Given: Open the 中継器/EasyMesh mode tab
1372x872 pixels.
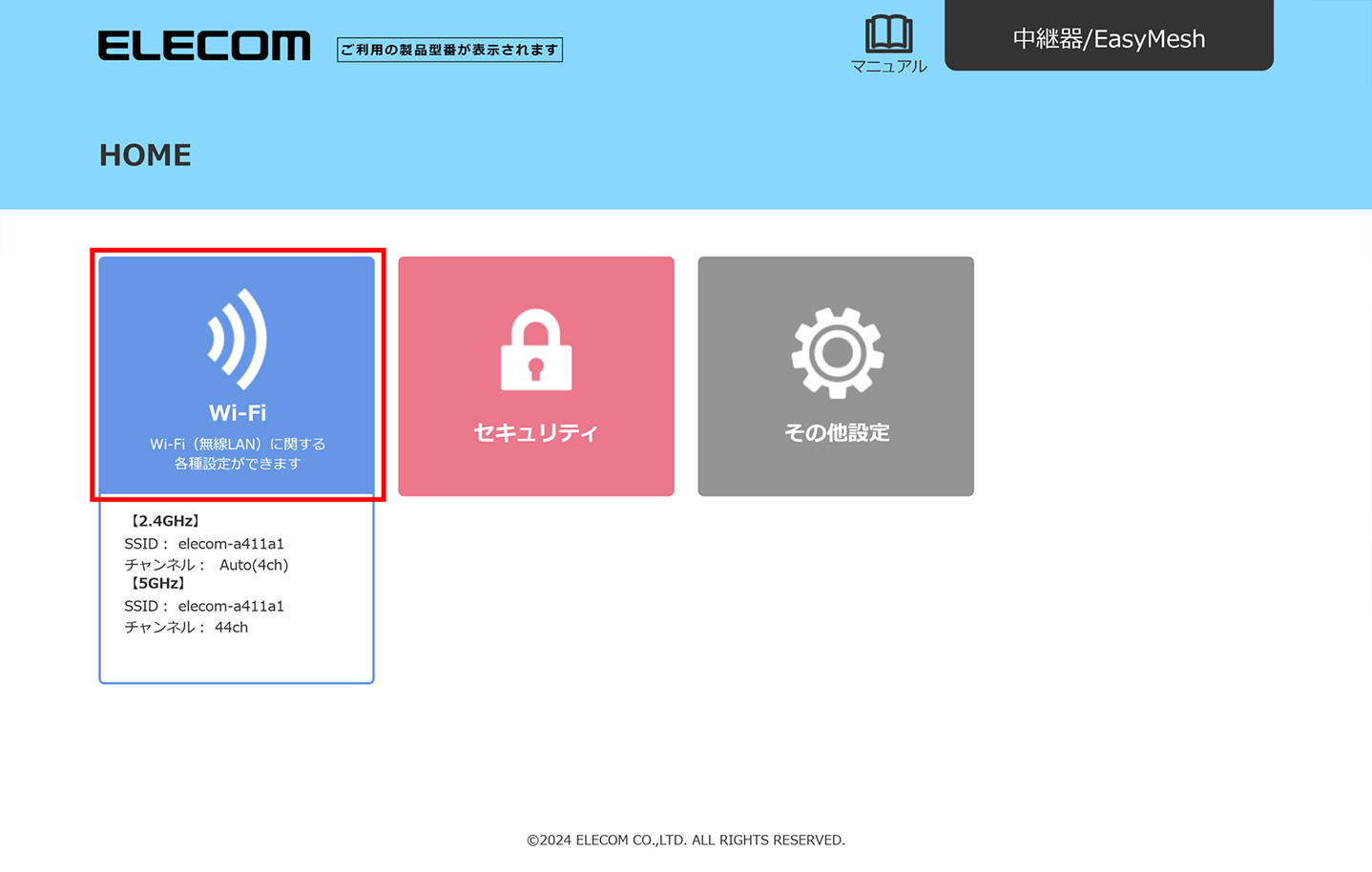Looking at the screenshot, I should click(1109, 38).
